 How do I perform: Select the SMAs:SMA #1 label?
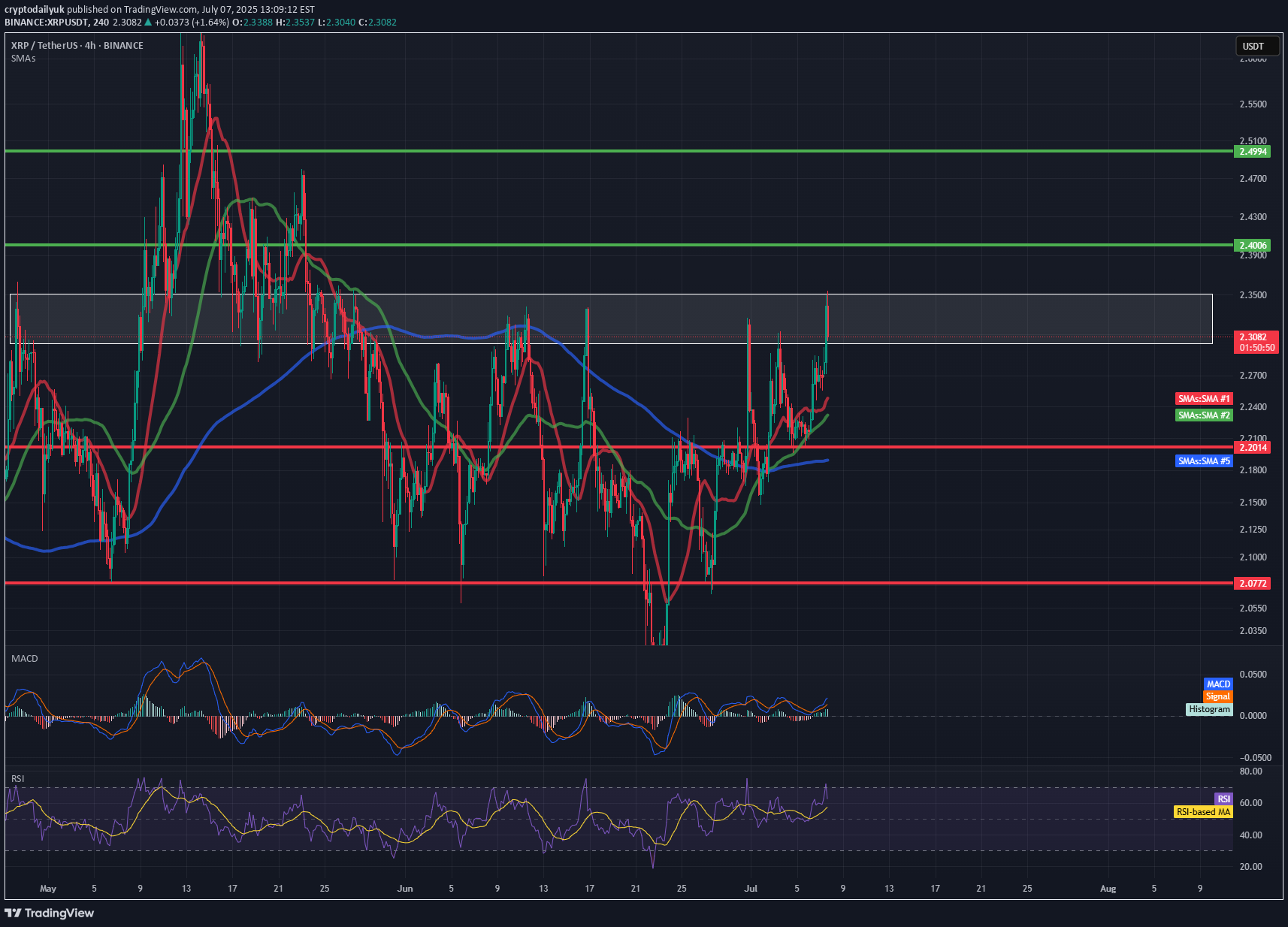tap(1204, 399)
